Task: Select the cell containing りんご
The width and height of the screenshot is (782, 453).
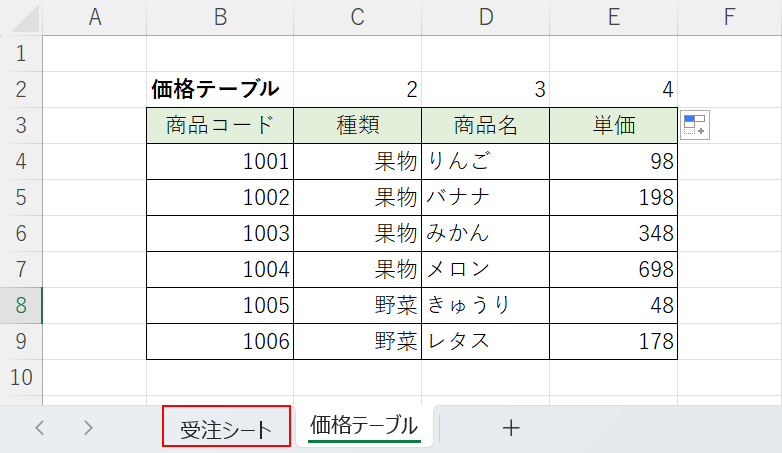Action: click(485, 161)
